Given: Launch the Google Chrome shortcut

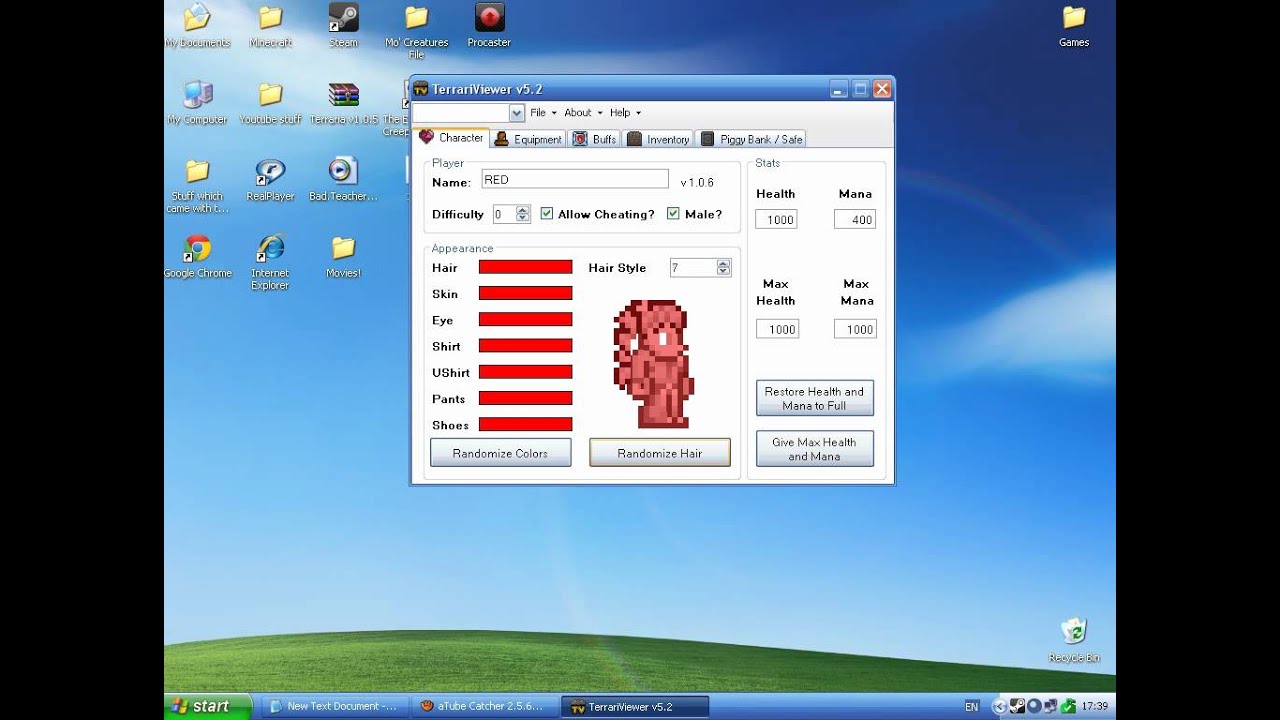Looking at the screenshot, I should [x=197, y=257].
